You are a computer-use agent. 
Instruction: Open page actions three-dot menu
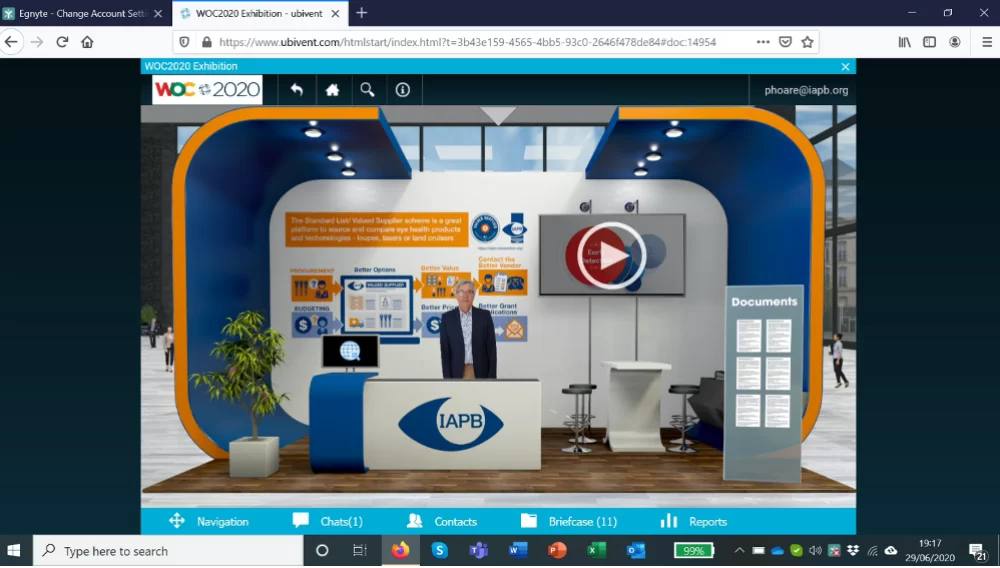pos(763,42)
